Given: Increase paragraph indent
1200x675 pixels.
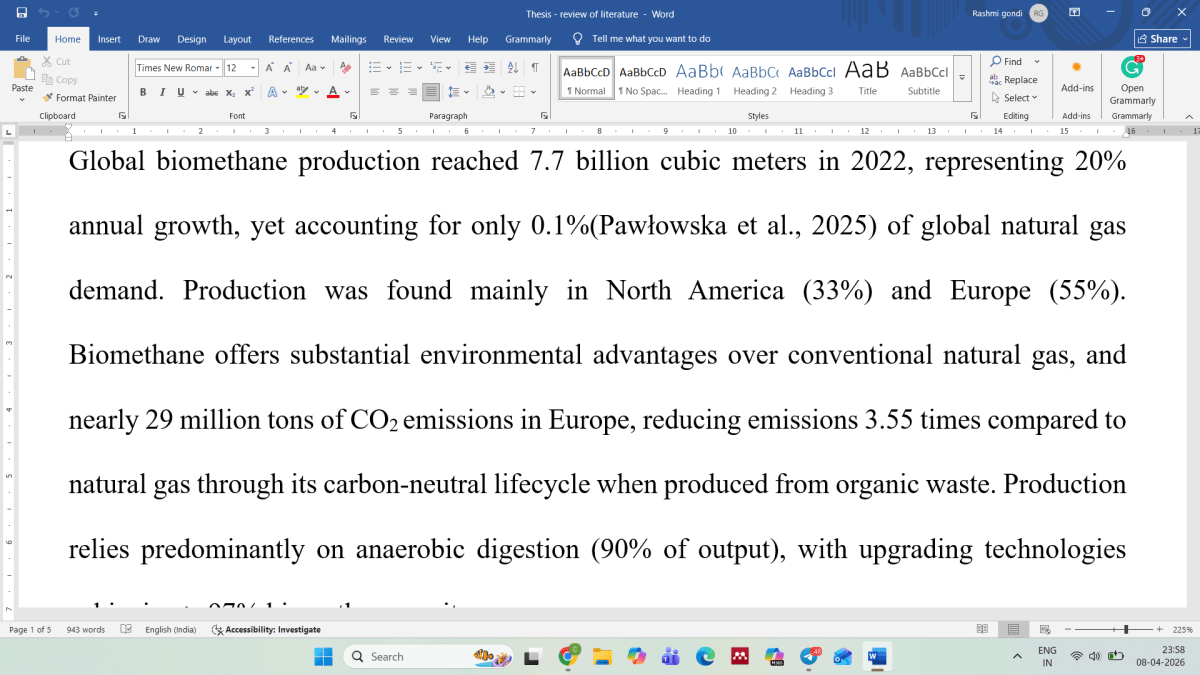Looking at the screenshot, I should coord(490,67).
